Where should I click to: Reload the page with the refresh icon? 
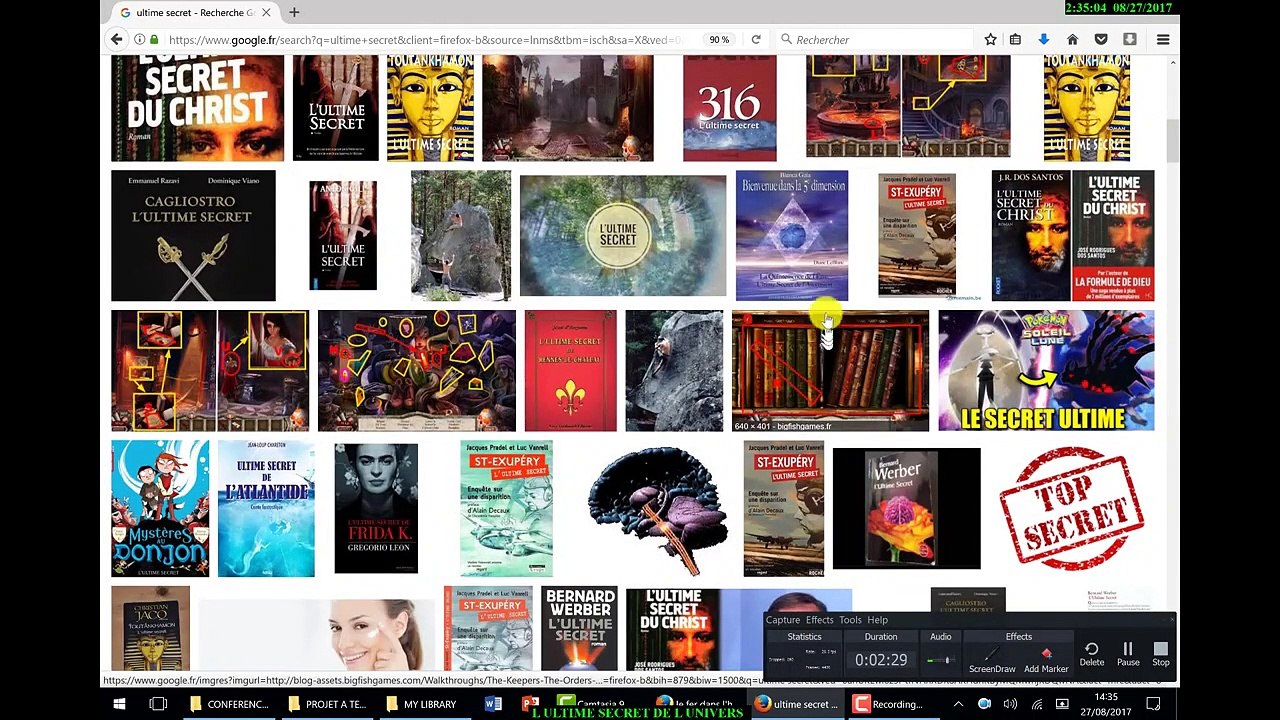pos(756,39)
